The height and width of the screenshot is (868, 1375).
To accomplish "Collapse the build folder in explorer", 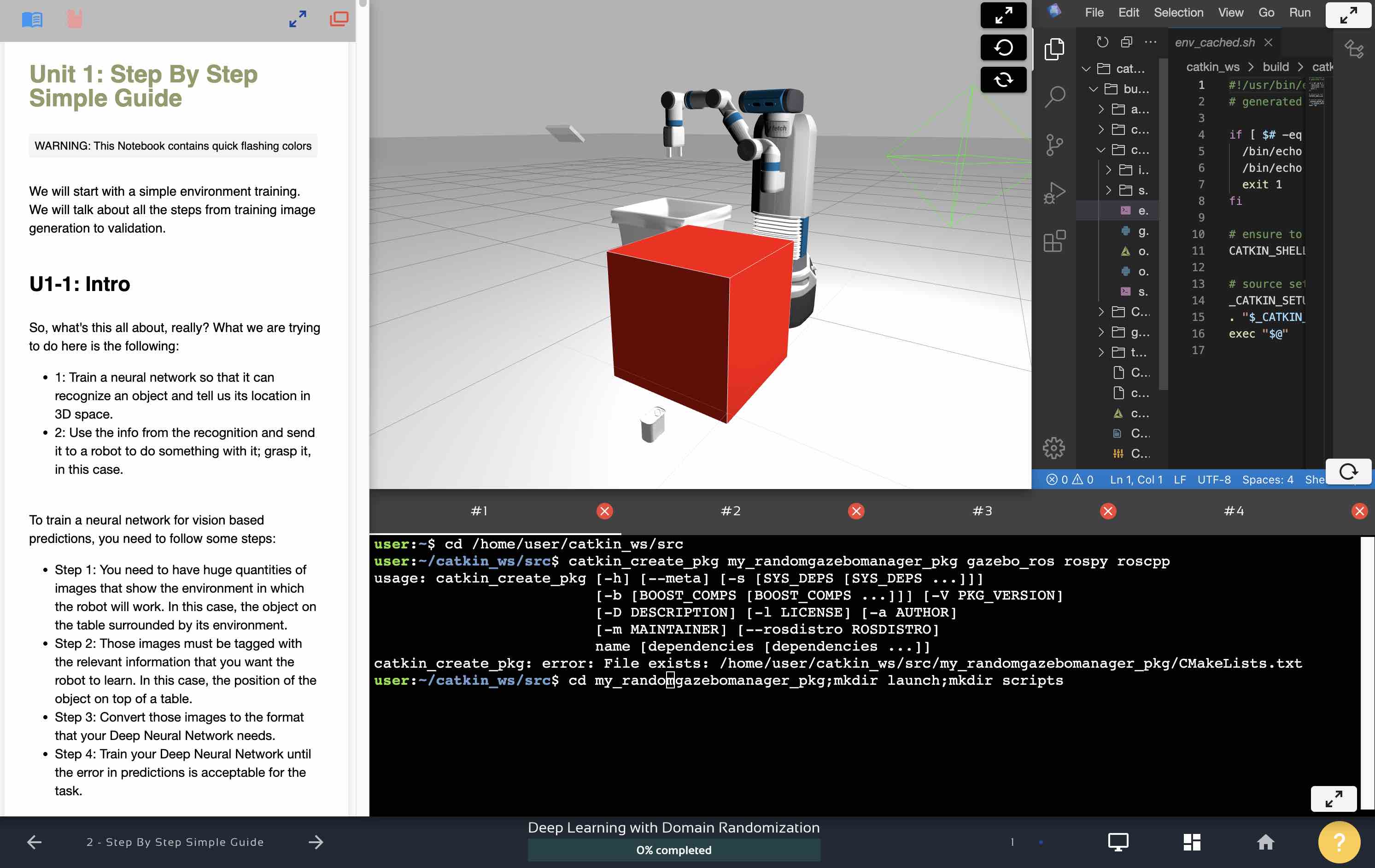I will [x=1094, y=89].
